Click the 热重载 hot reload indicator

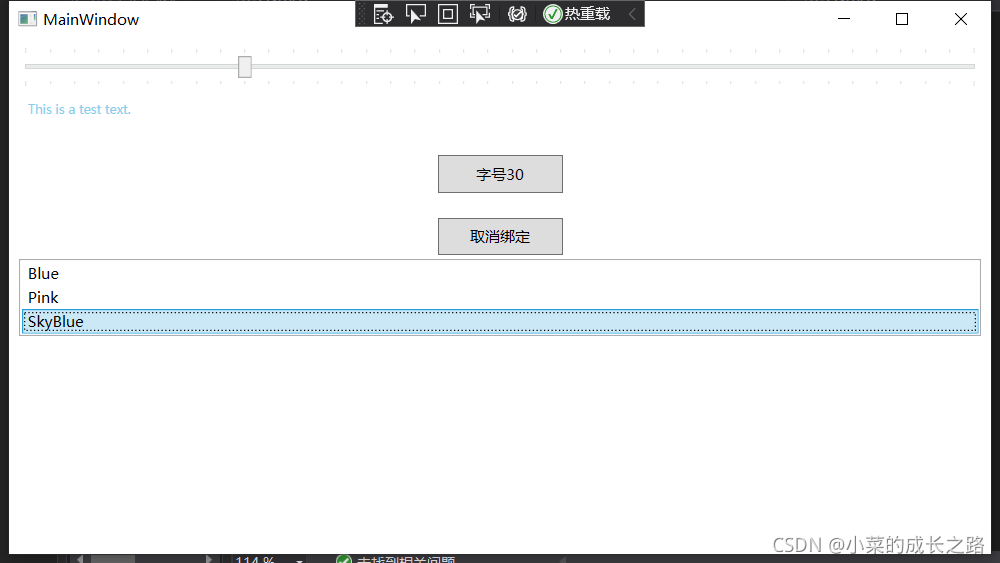tap(577, 14)
